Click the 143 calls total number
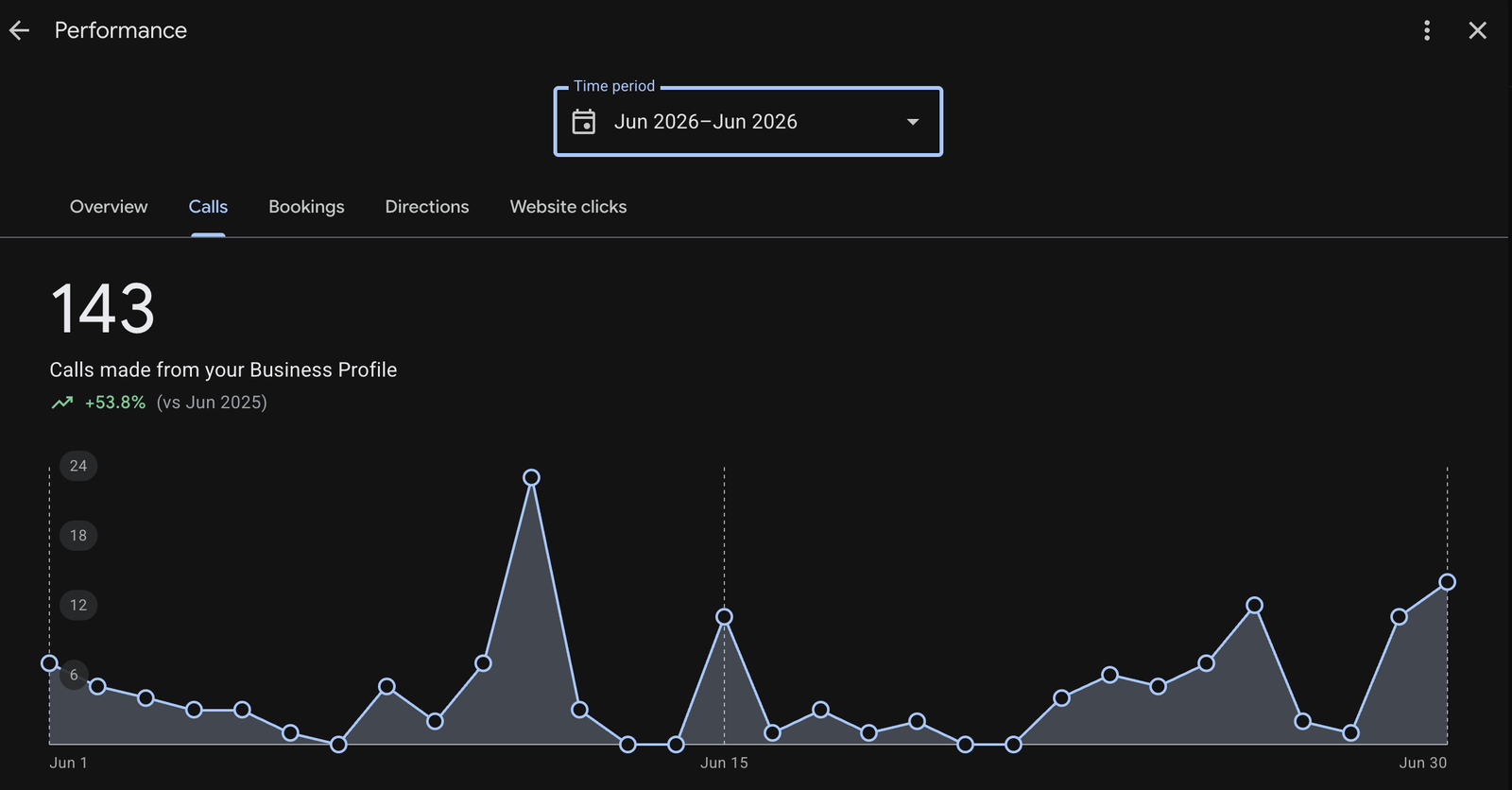This screenshot has height=790, width=1512. point(102,309)
